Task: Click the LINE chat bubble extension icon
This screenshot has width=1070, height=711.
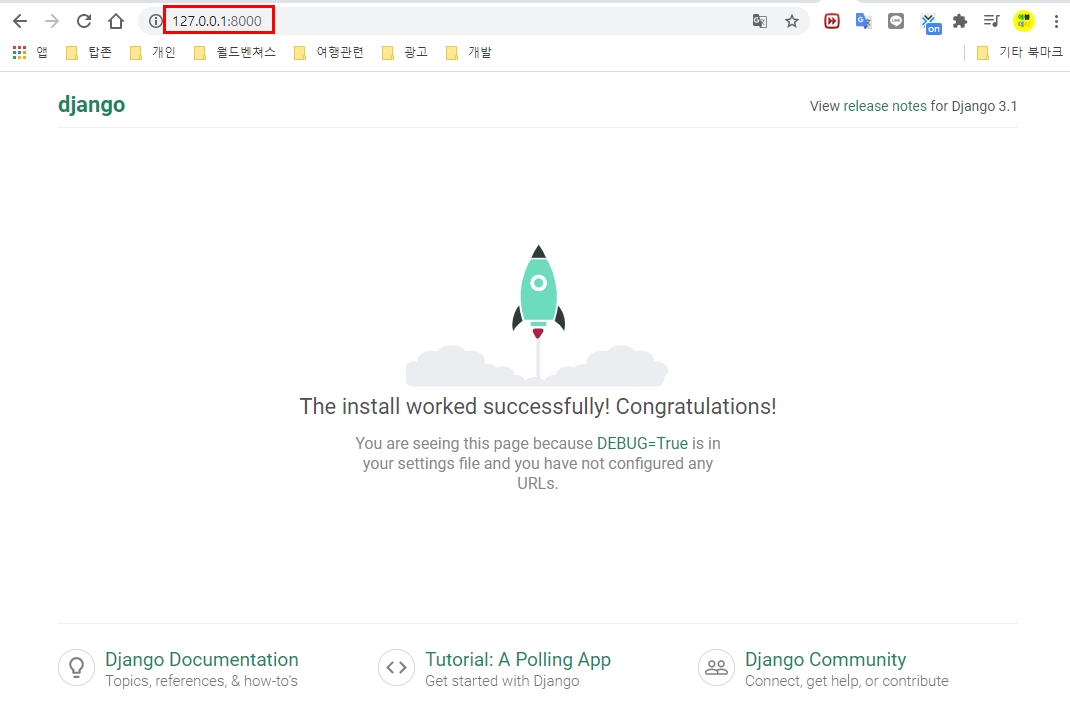Action: coord(896,21)
